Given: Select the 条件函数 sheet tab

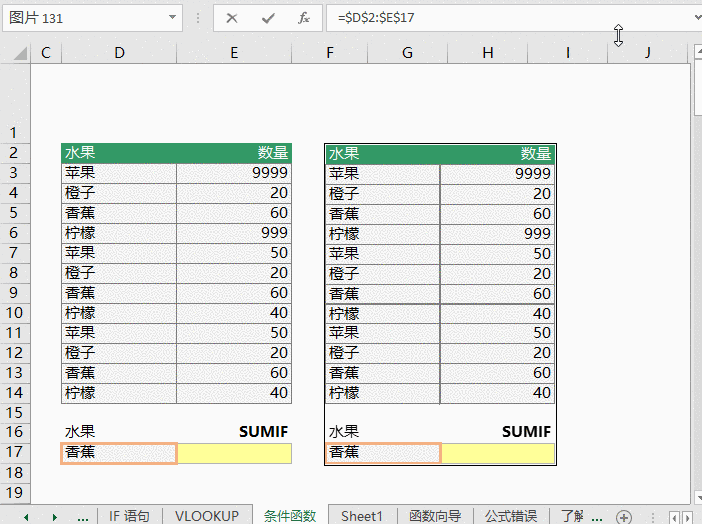Looking at the screenshot, I should click(290, 516).
